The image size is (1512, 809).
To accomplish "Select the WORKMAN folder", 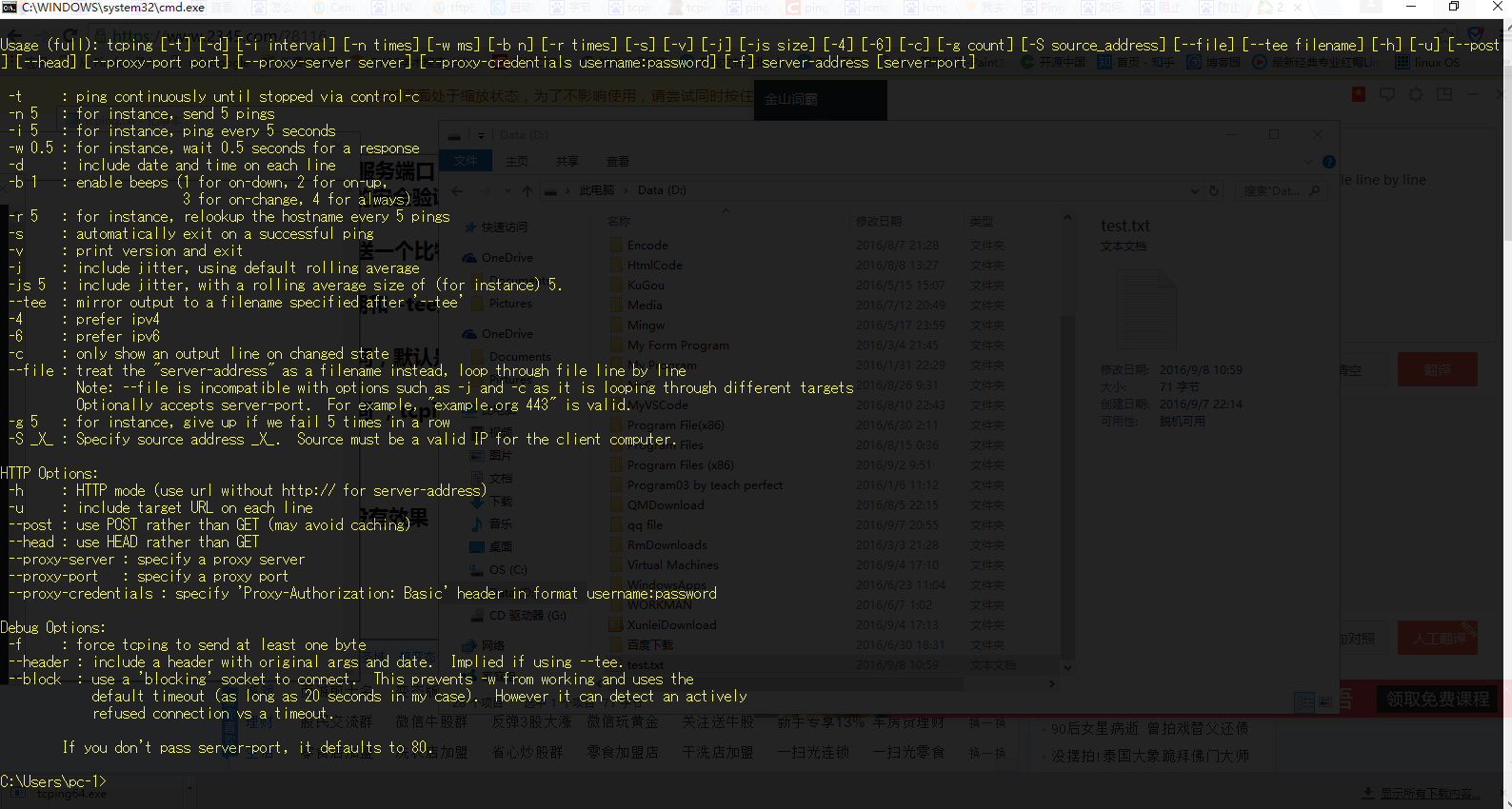I will pyautogui.click(x=659, y=605).
